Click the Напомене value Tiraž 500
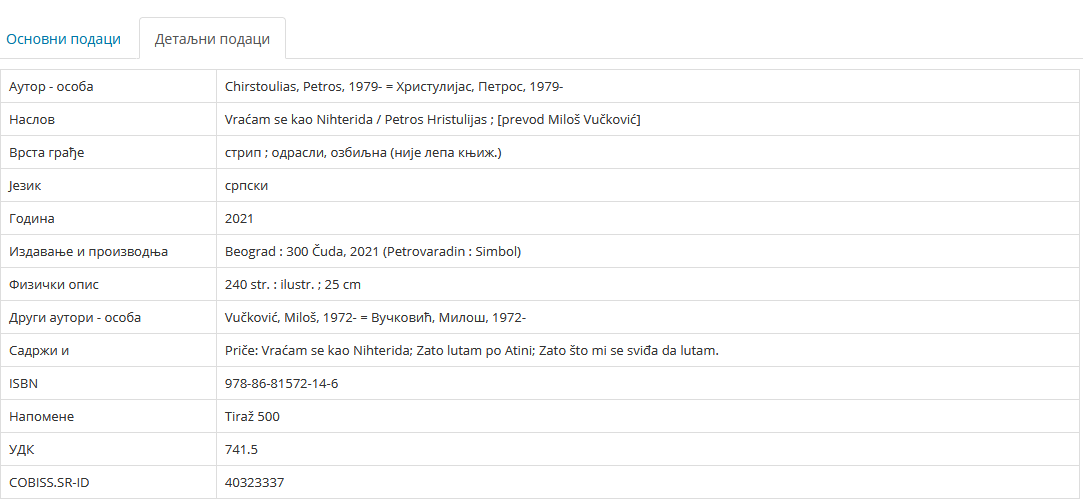This screenshot has width=1083, height=499. 252,417
